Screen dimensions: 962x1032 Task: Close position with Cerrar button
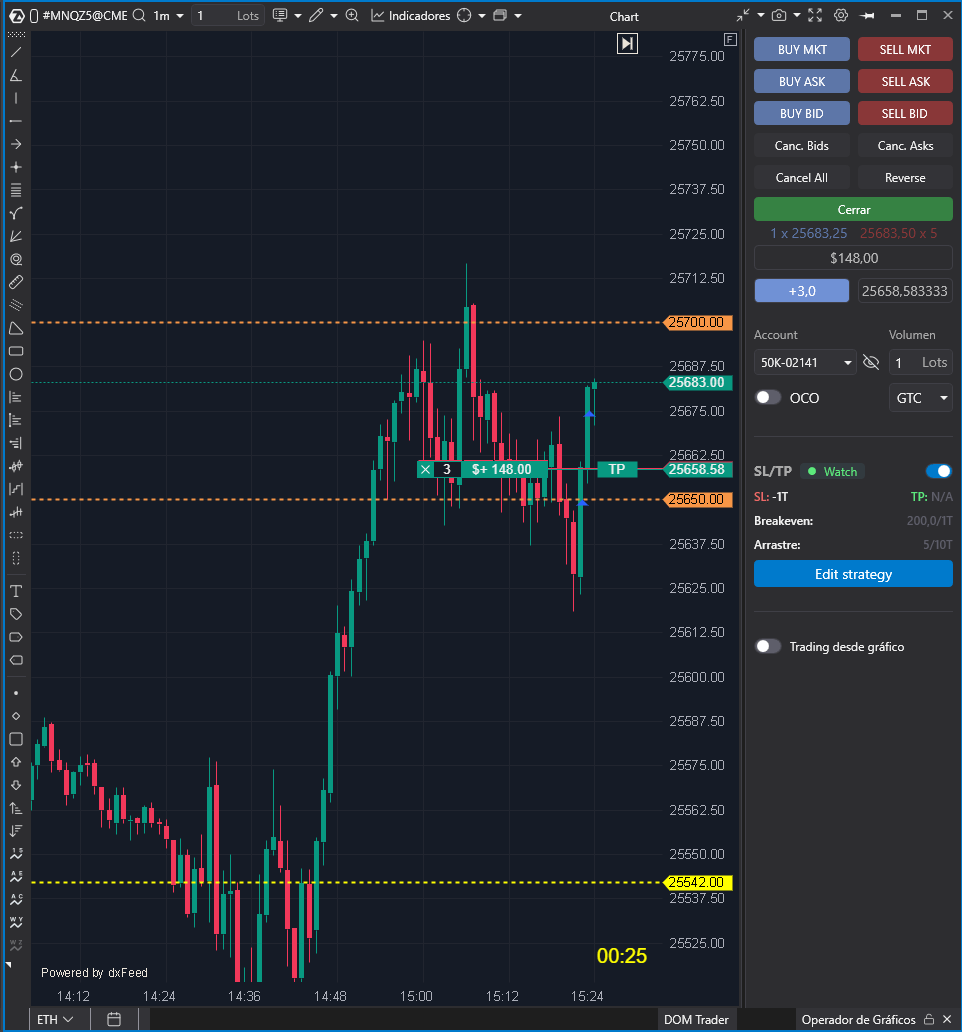pyautogui.click(x=853, y=209)
